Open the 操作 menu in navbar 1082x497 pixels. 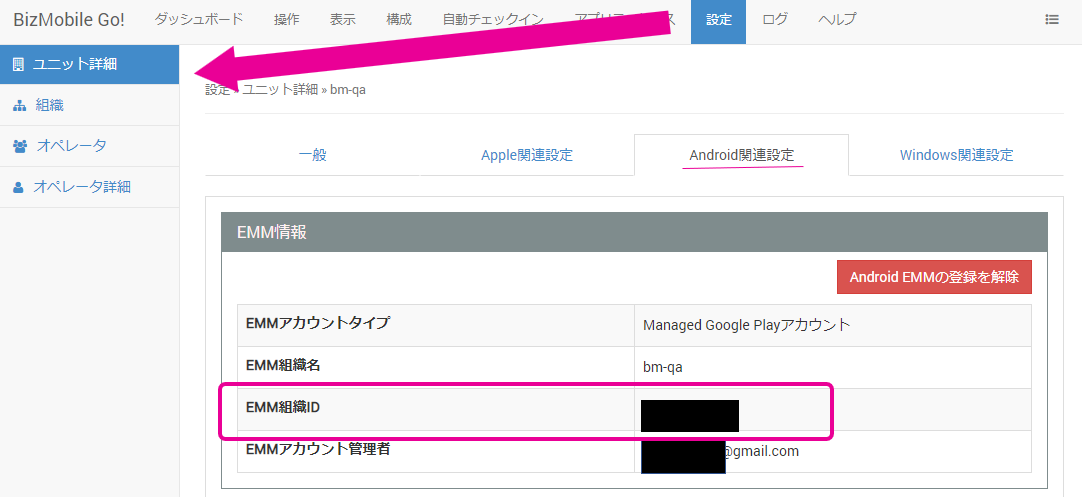[x=286, y=19]
